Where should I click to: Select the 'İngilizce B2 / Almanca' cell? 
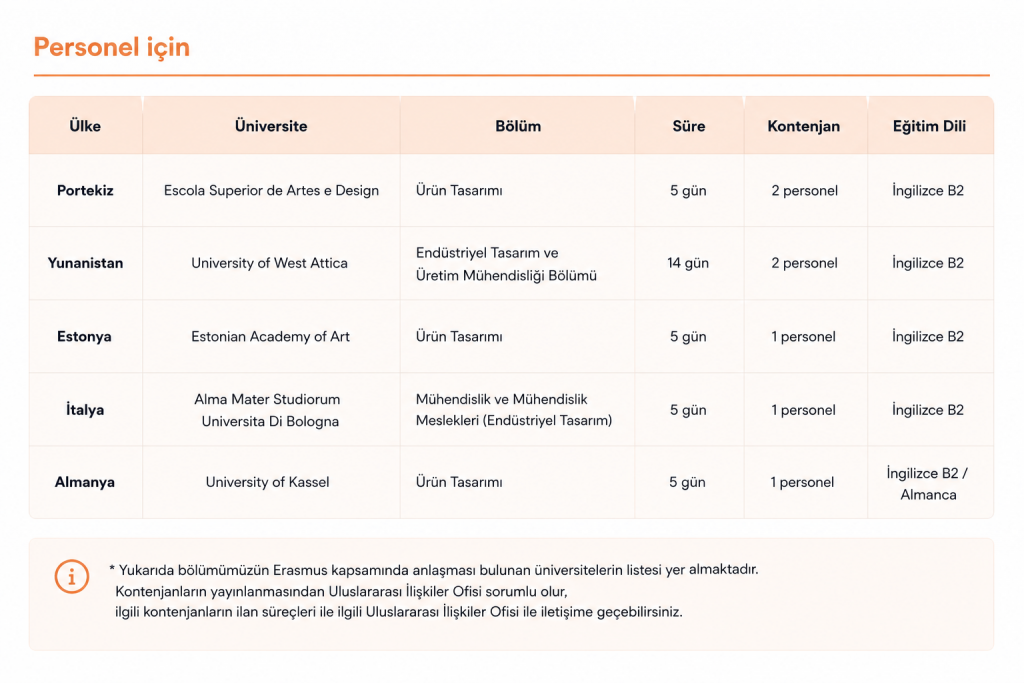[928, 484]
